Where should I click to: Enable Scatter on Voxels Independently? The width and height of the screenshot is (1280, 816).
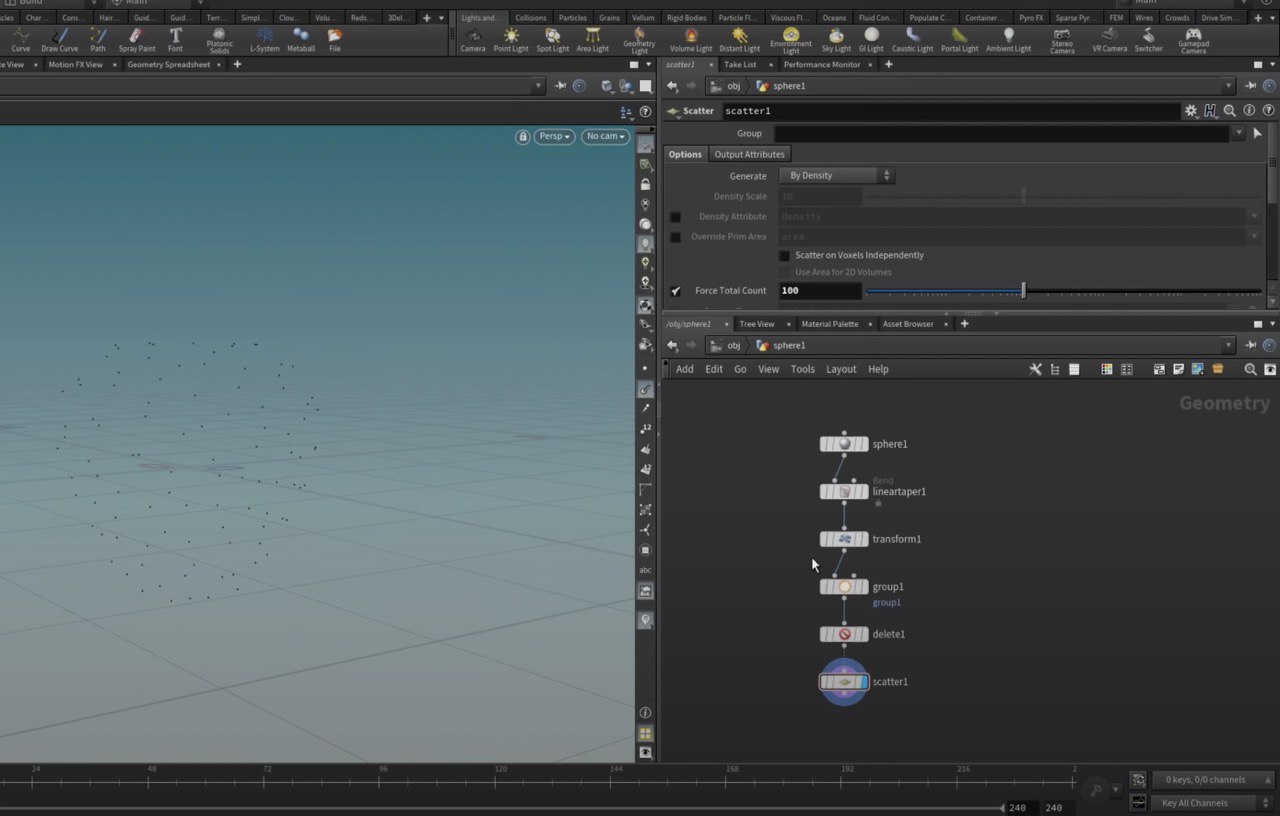[784, 256]
